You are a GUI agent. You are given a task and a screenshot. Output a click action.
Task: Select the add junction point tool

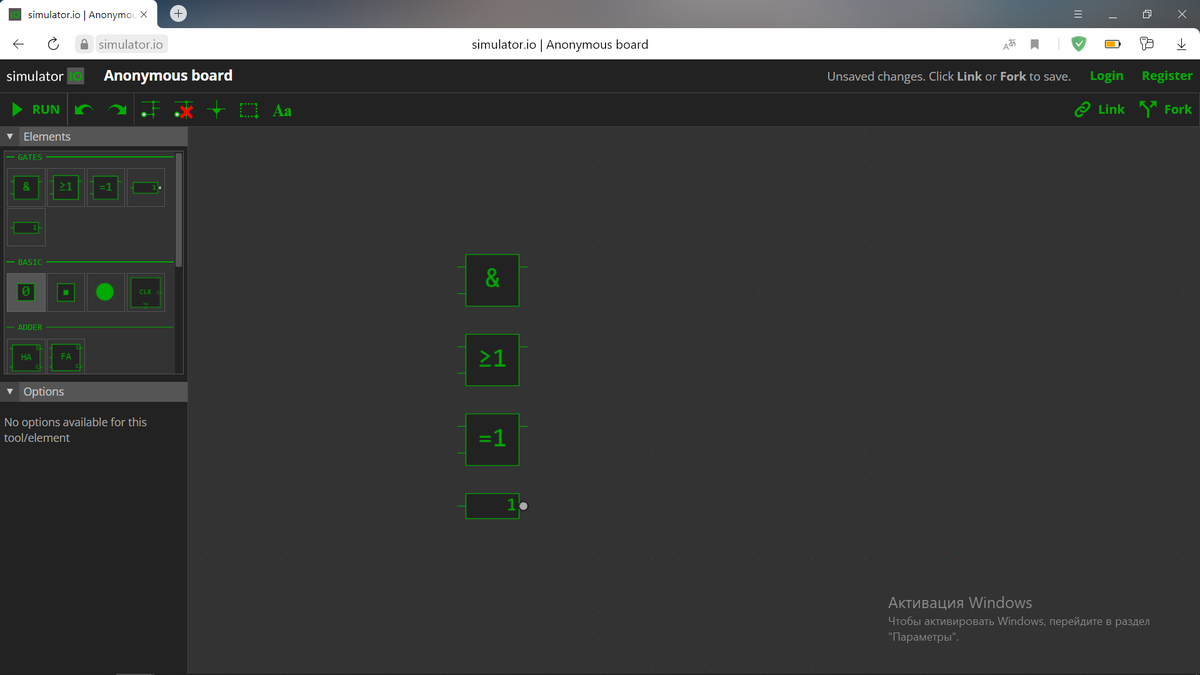click(x=216, y=110)
